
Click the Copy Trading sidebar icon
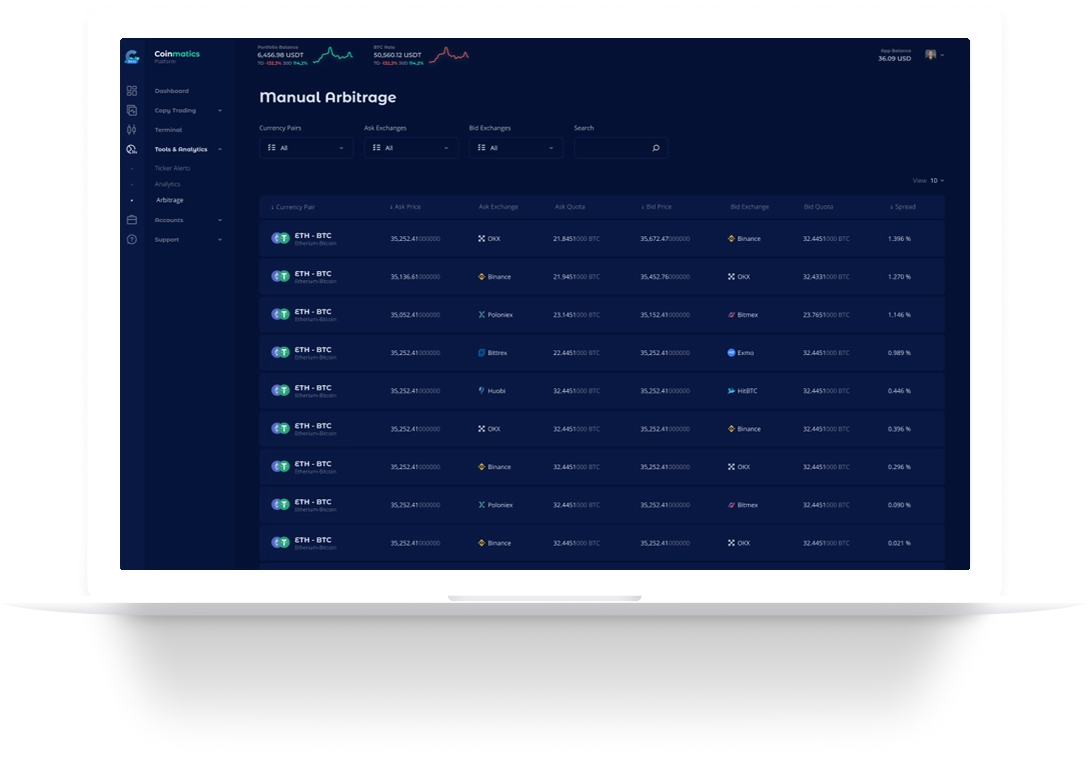coord(132,110)
